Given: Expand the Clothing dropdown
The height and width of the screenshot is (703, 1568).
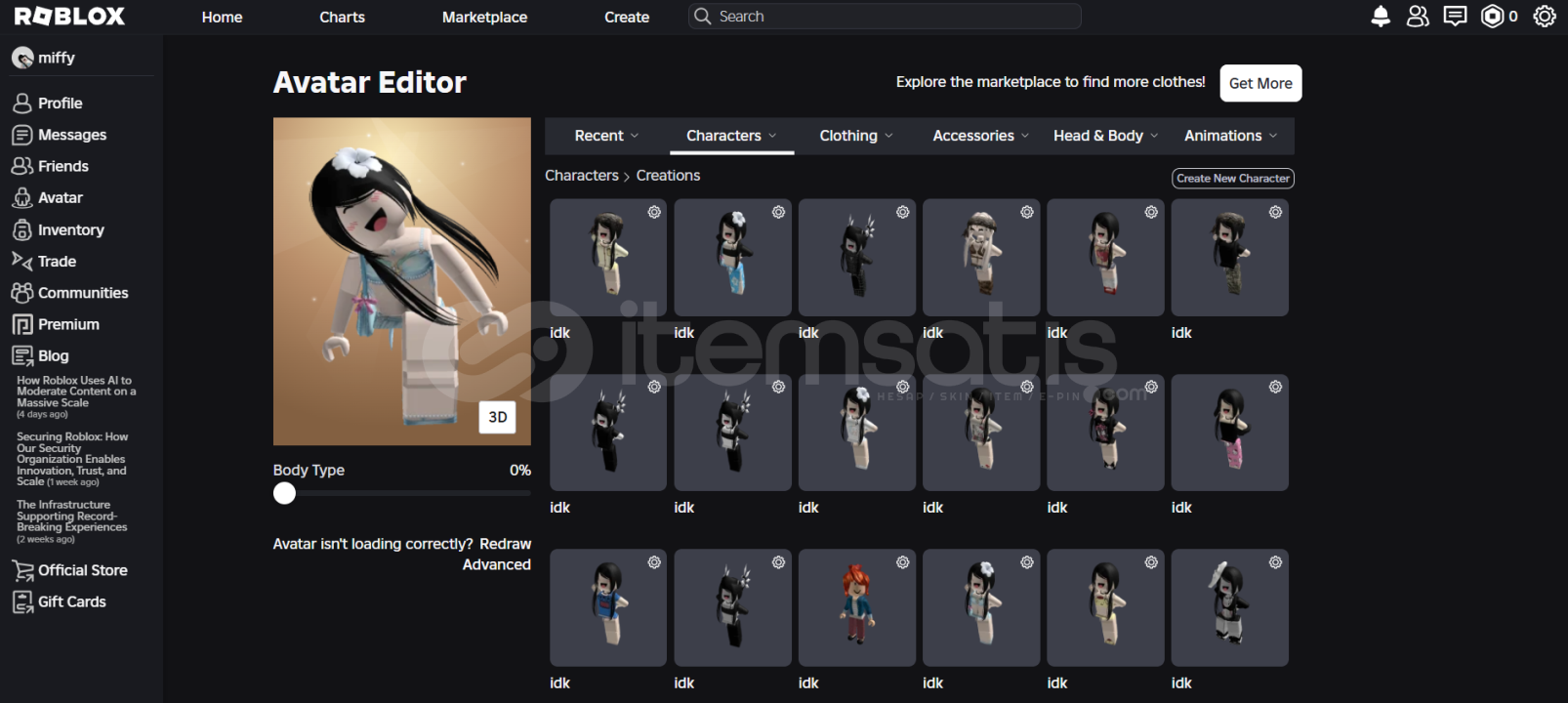Looking at the screenshot, I should click(x=856, y=136).
